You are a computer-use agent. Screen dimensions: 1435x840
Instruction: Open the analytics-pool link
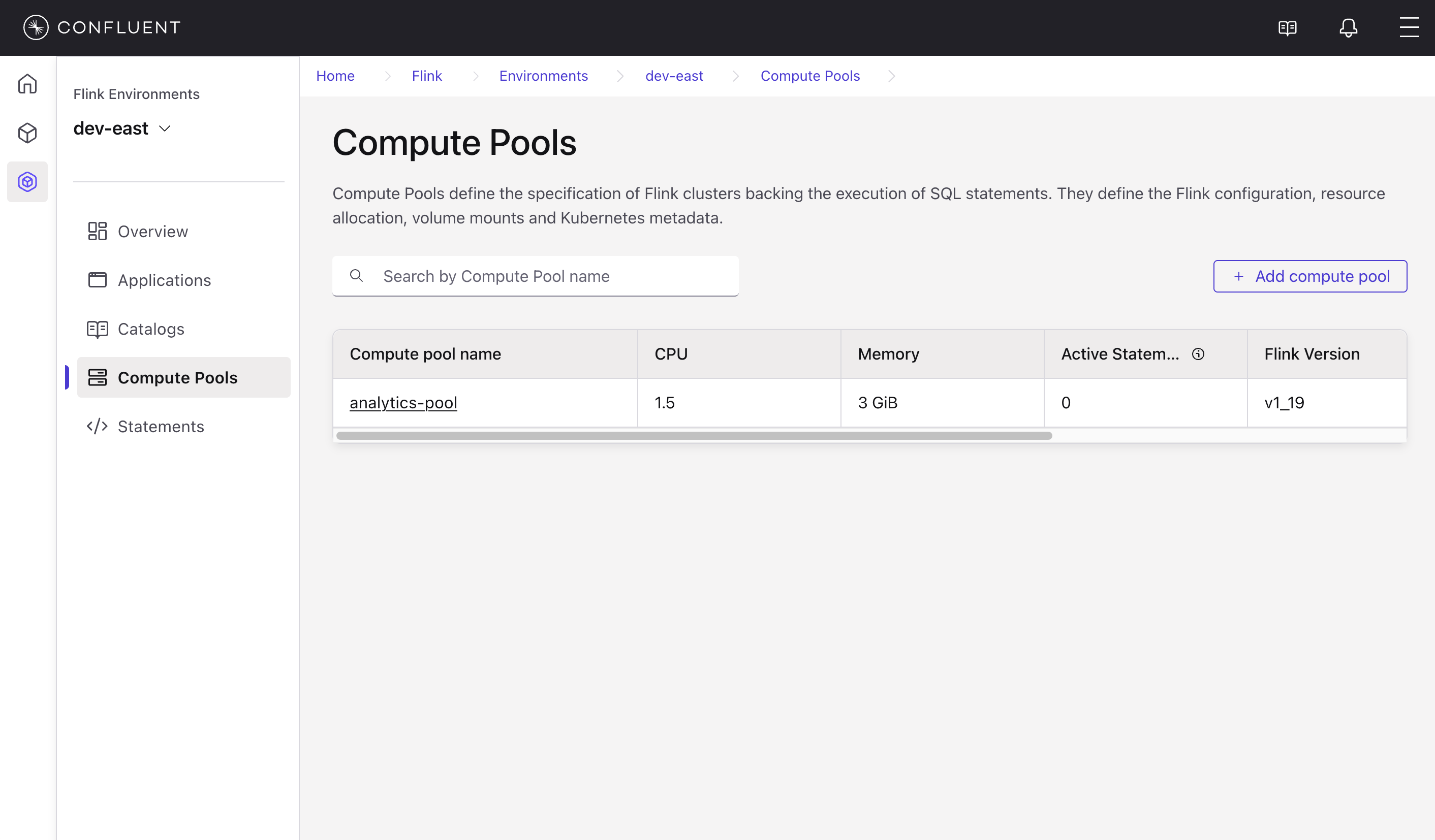point(403,402)
